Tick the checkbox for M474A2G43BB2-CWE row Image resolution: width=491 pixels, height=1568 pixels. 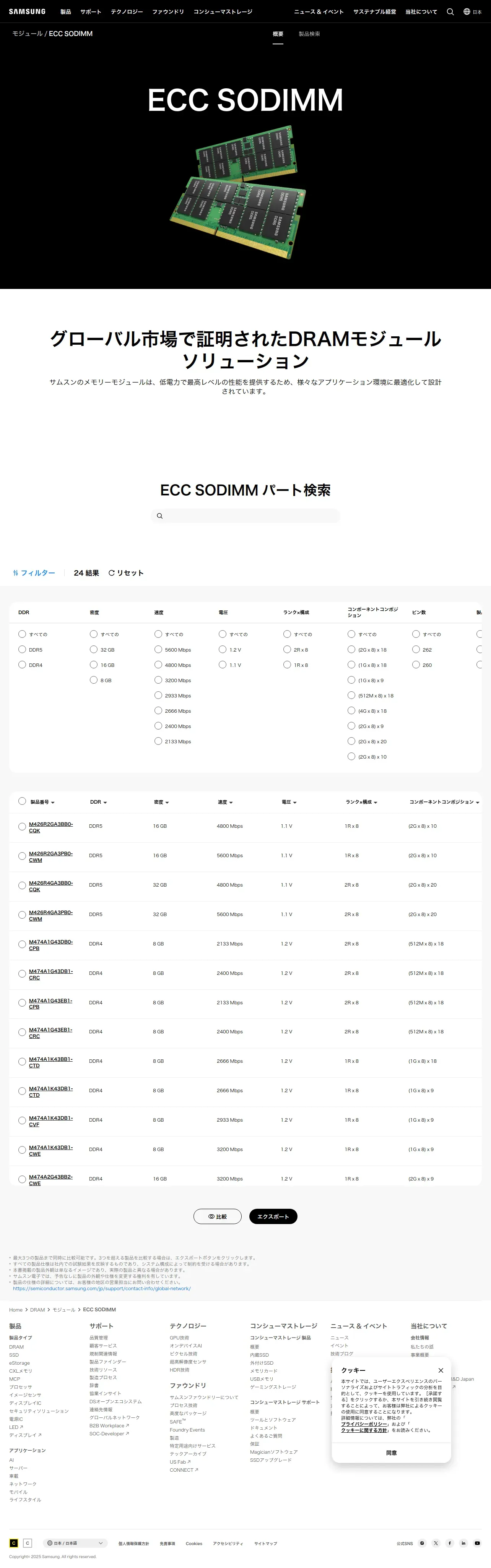(22, 1180)
